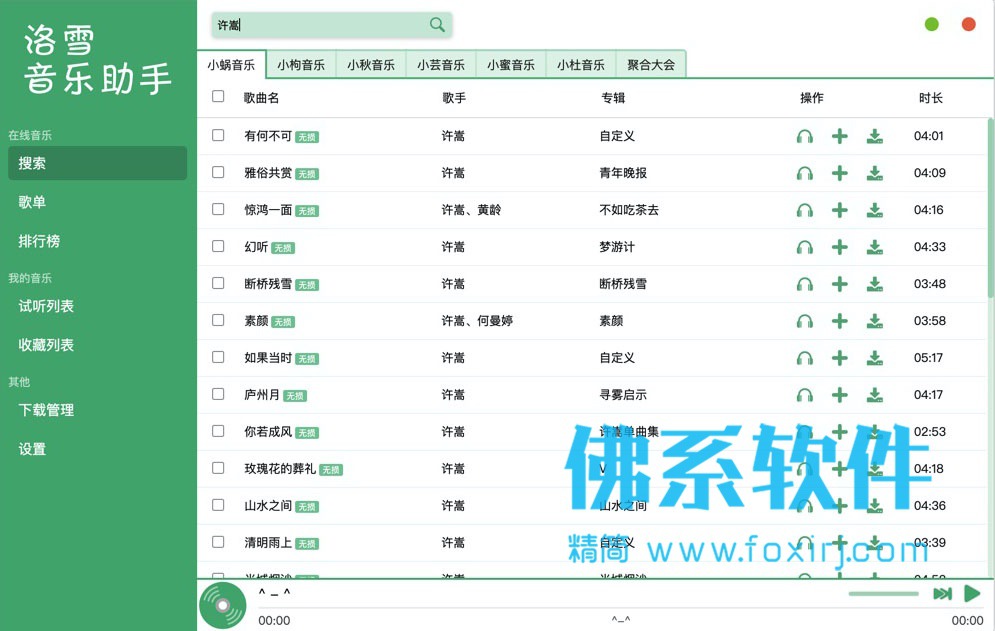Click the song list vertical scrollbar
Image resolution: width=995 pixels, height=631 pixels.
(x=991, y=207)
